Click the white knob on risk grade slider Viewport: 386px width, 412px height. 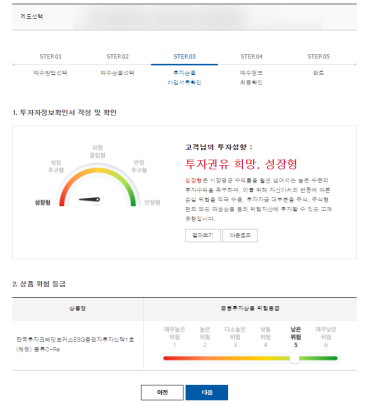(x=294, y=358)
